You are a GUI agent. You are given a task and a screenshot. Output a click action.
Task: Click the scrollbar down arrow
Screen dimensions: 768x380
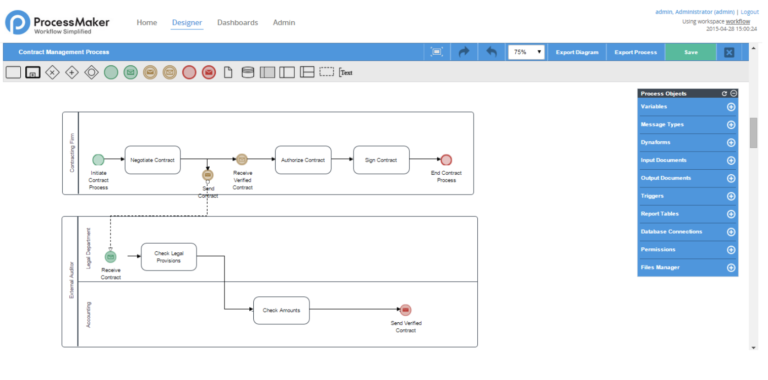pyautogui.click(x=753, y=348)
